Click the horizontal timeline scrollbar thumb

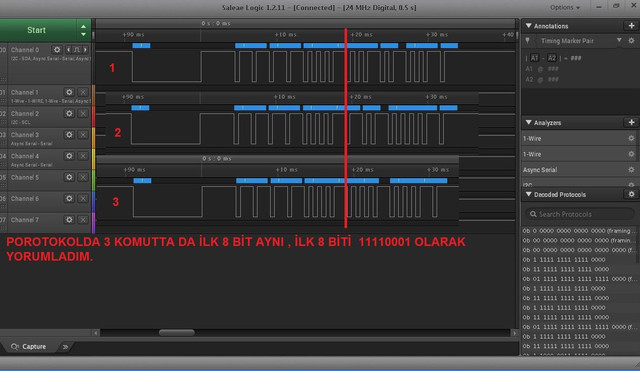177,333
